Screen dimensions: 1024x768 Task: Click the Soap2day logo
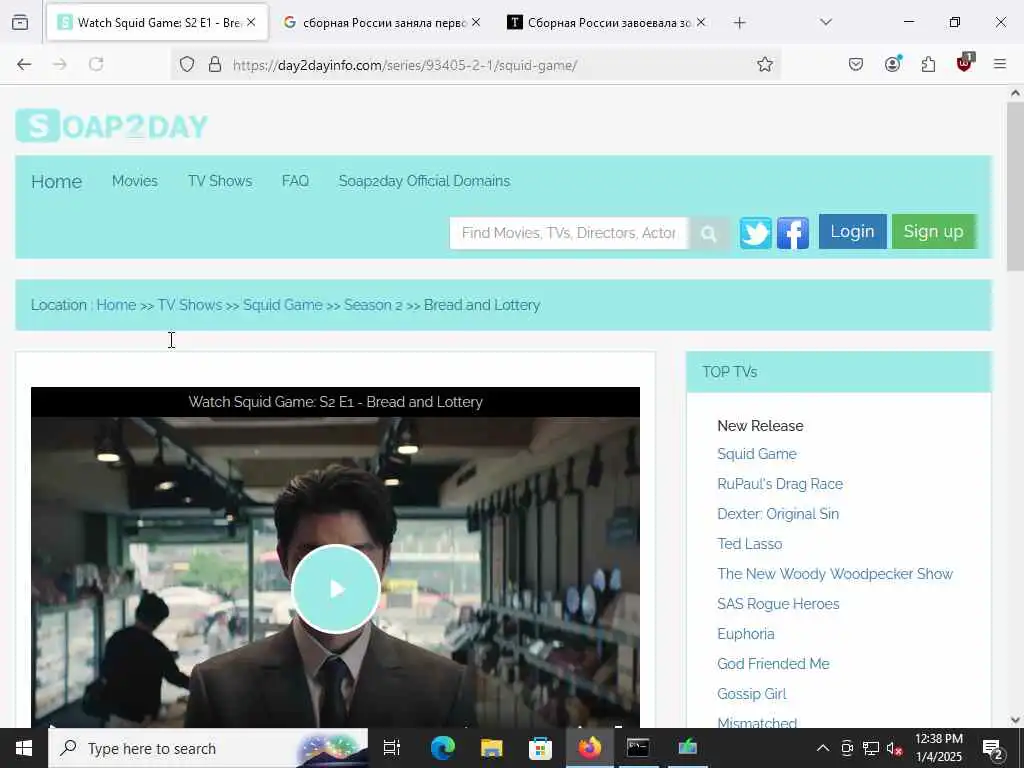(112, 125)
